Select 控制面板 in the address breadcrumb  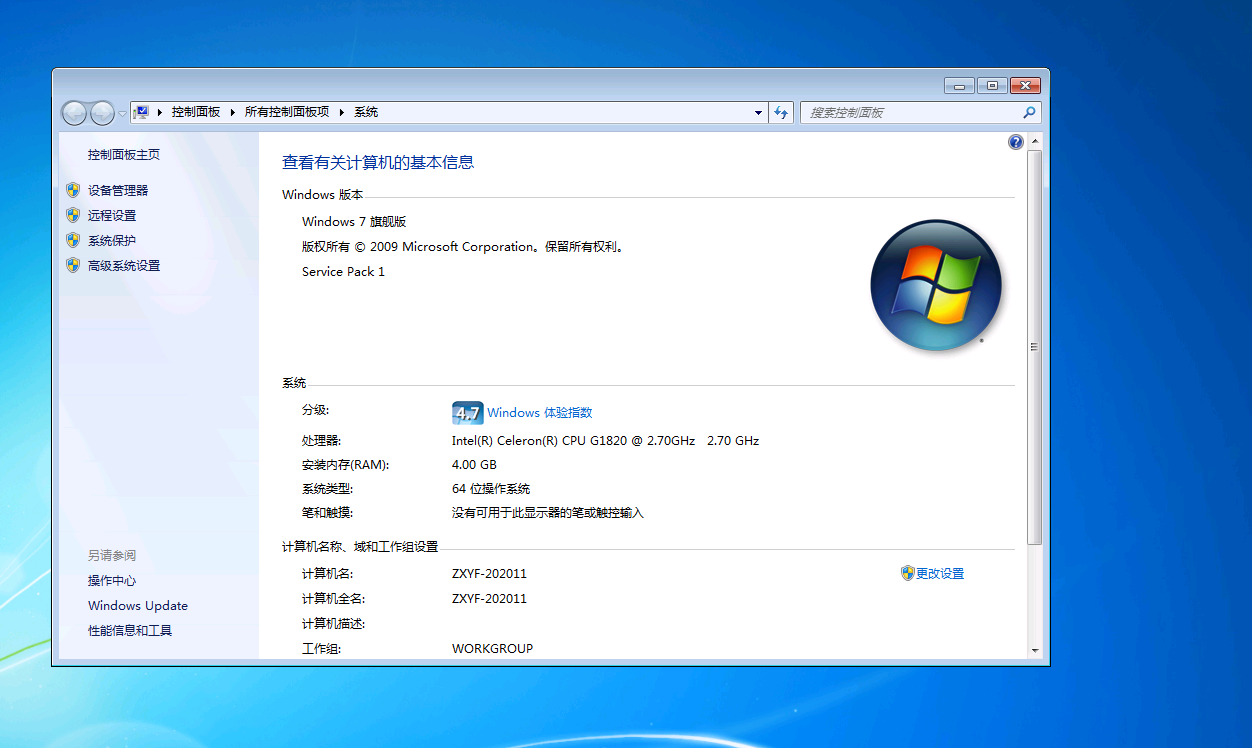[196, 112]
